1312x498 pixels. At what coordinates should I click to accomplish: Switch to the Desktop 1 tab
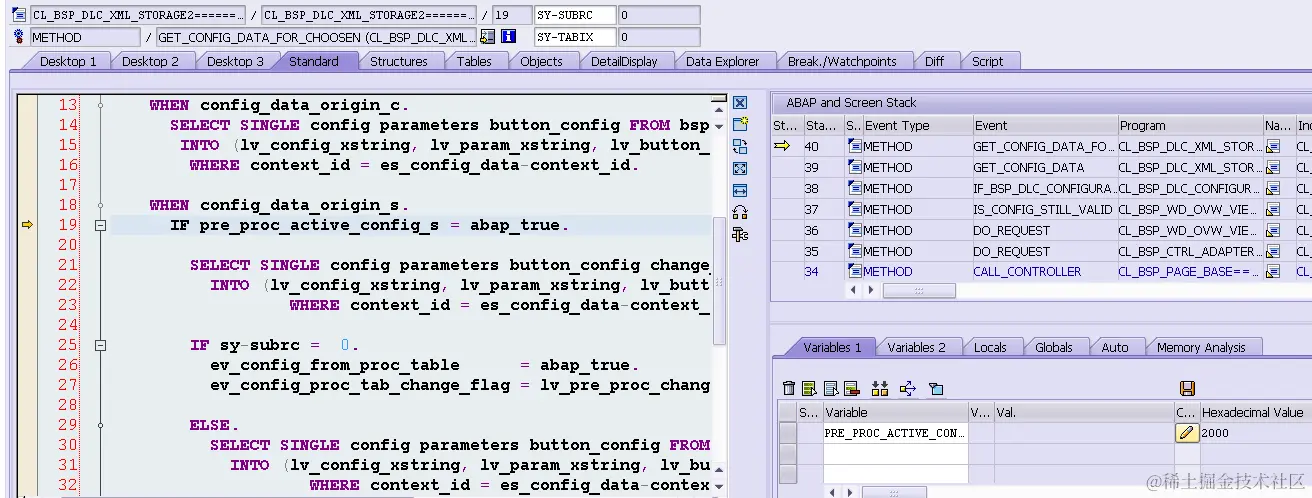68,61
